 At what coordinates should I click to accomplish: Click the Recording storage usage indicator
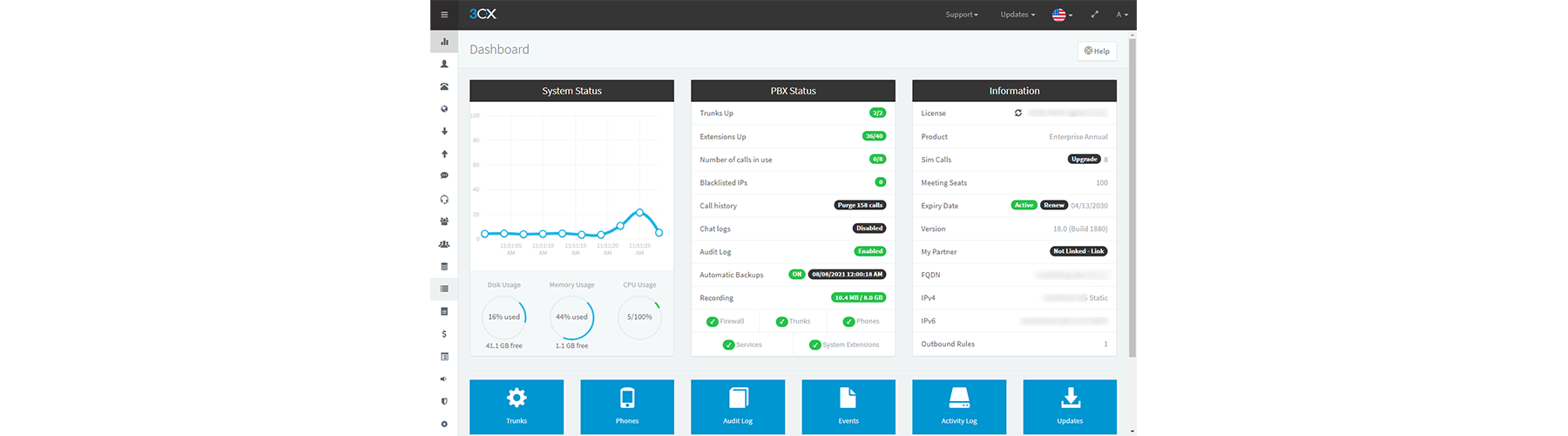(858, 297)
